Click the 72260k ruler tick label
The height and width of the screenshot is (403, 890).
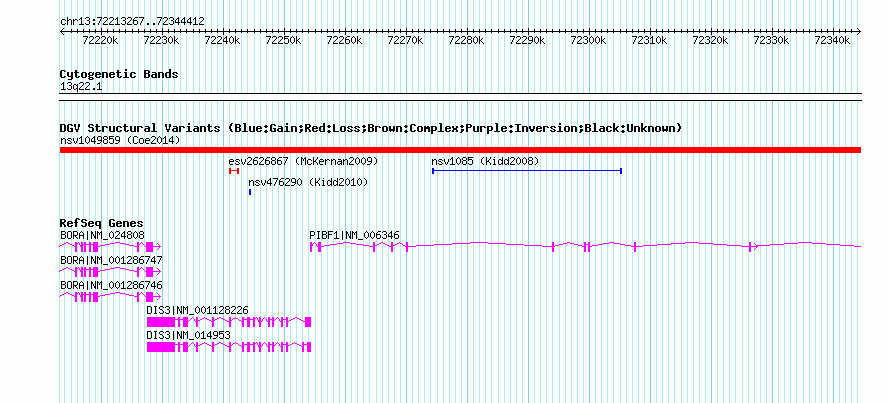(x=345, y=40)
